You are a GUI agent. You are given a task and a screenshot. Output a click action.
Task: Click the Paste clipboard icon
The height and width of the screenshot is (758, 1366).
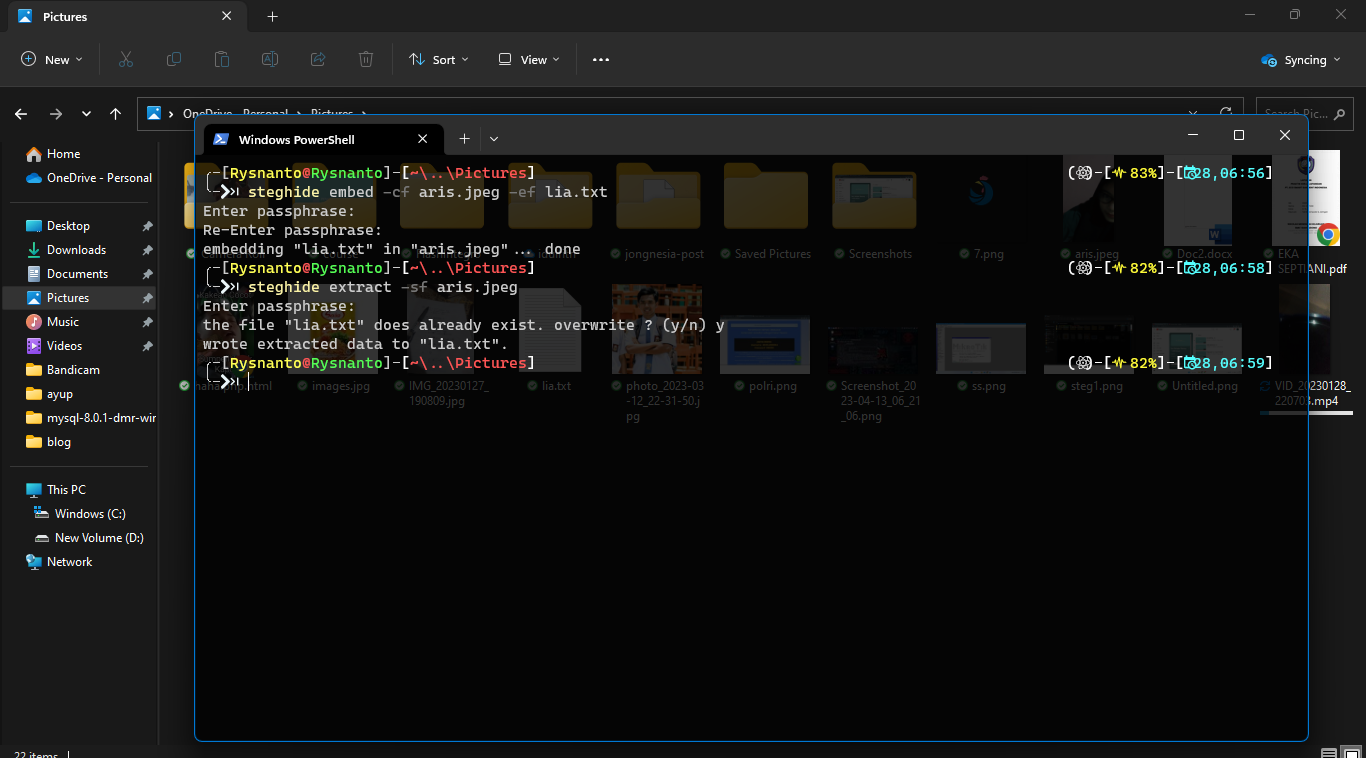[x=222, y=60]
